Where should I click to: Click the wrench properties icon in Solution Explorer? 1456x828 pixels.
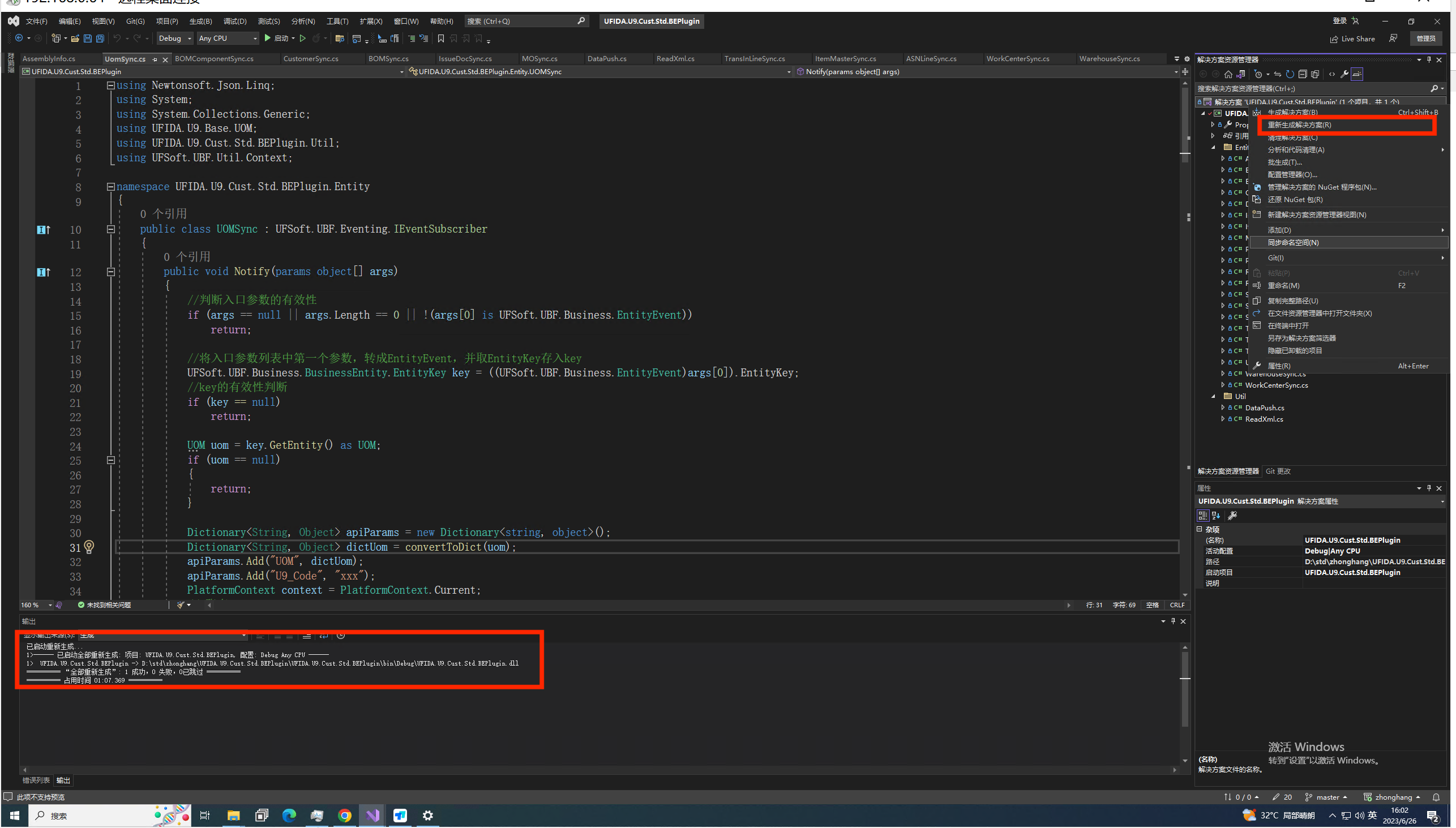(1344, 75)
